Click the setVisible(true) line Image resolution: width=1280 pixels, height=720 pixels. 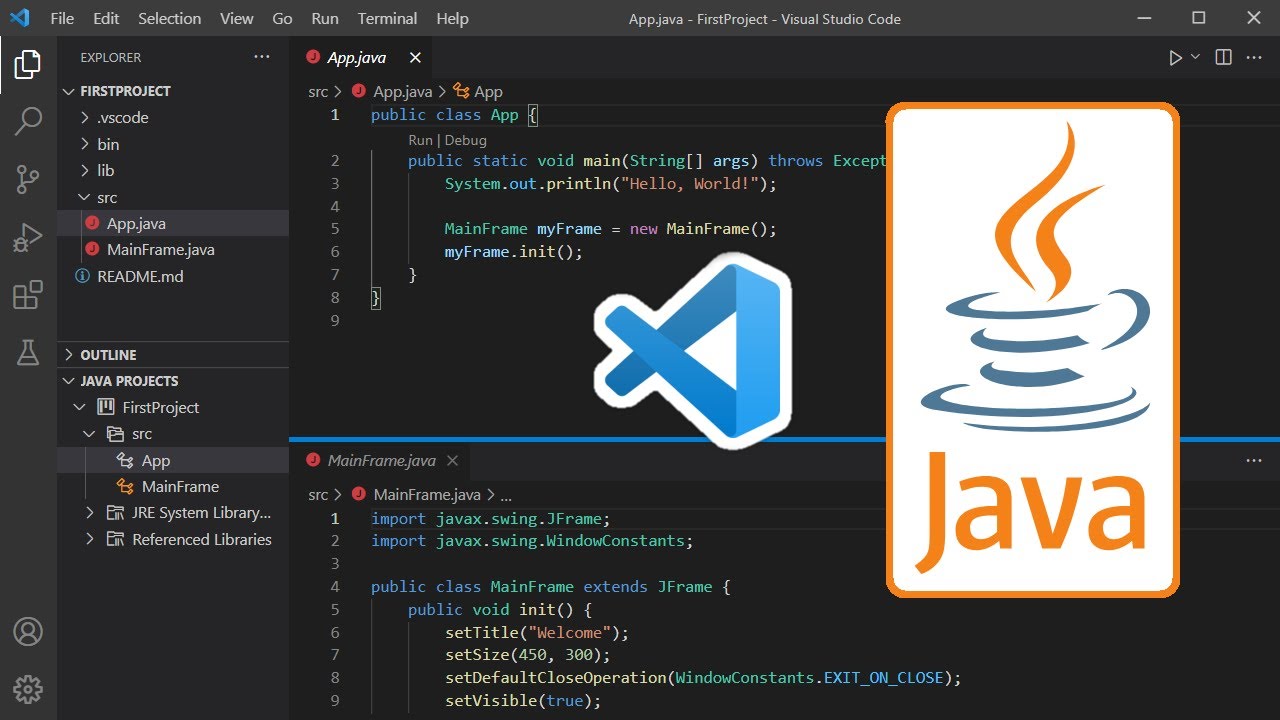click(523, 701)
